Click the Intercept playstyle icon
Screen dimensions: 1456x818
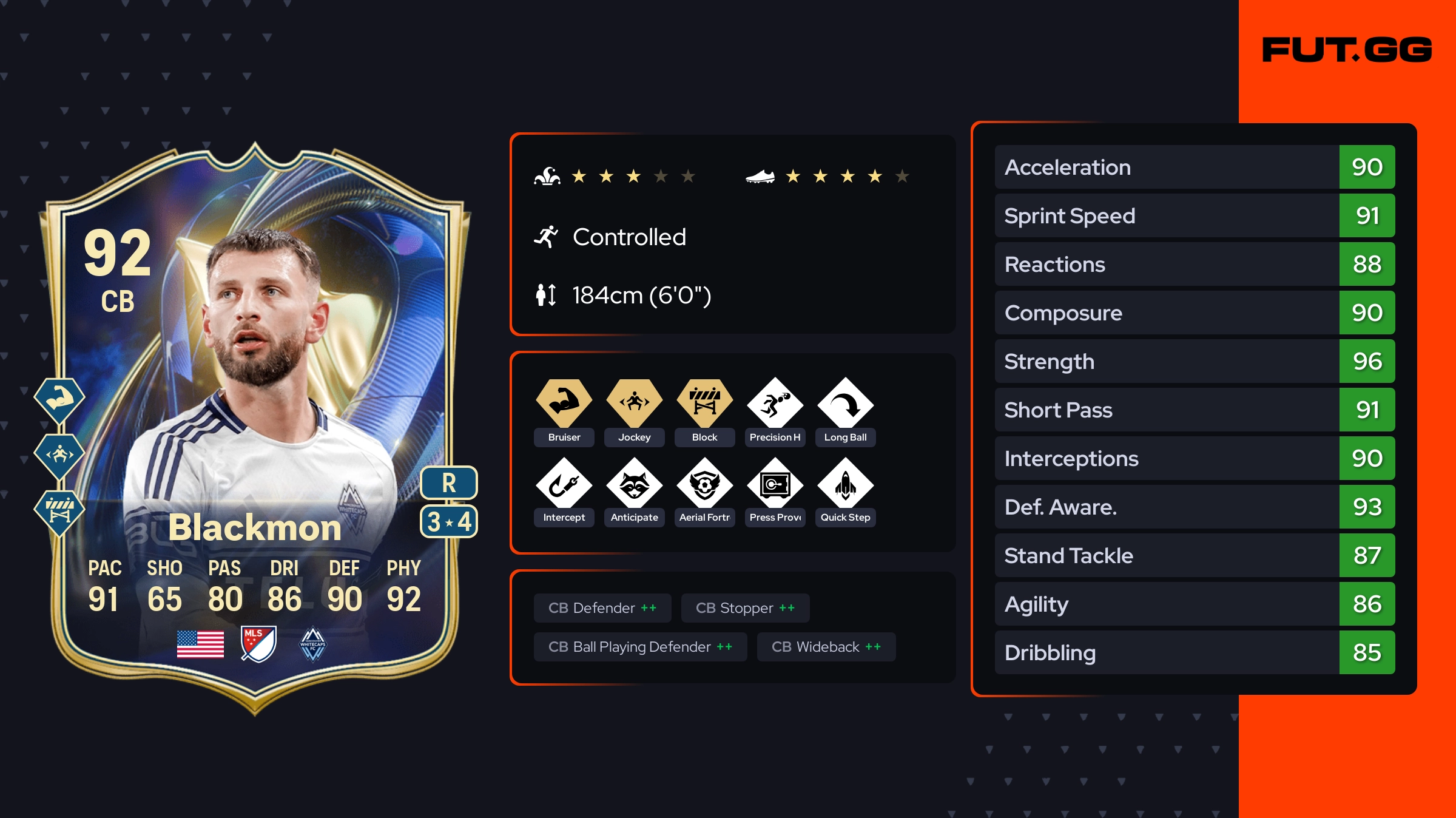tap(564, 484)
